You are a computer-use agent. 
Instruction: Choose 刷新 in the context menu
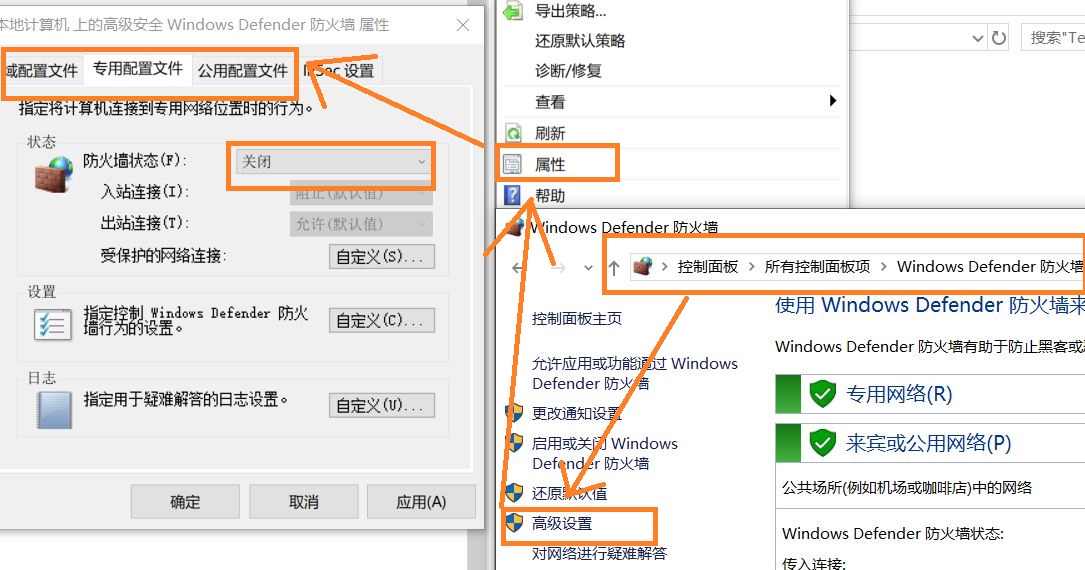(x=550, y=133)
